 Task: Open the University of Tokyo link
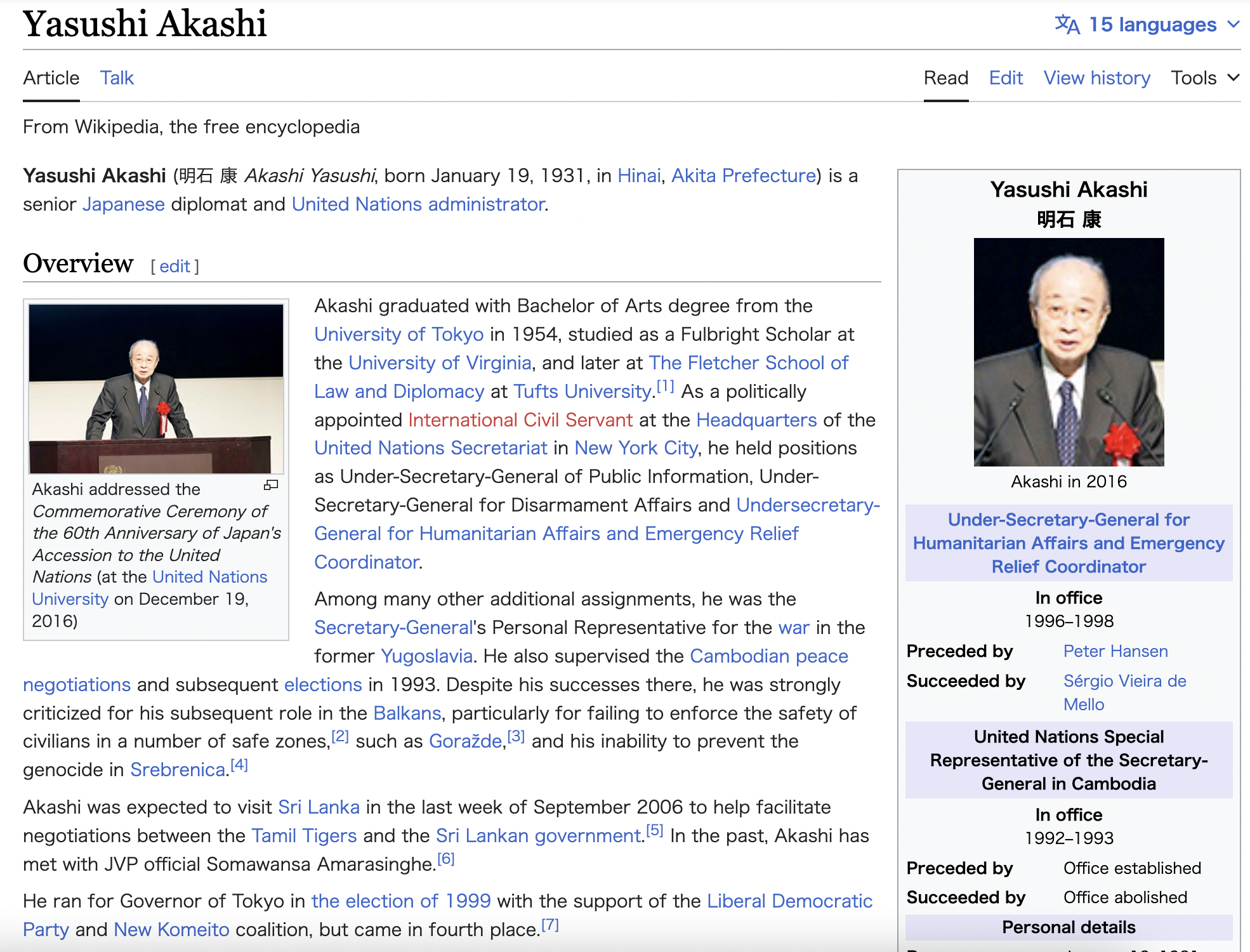coord(399,334)
